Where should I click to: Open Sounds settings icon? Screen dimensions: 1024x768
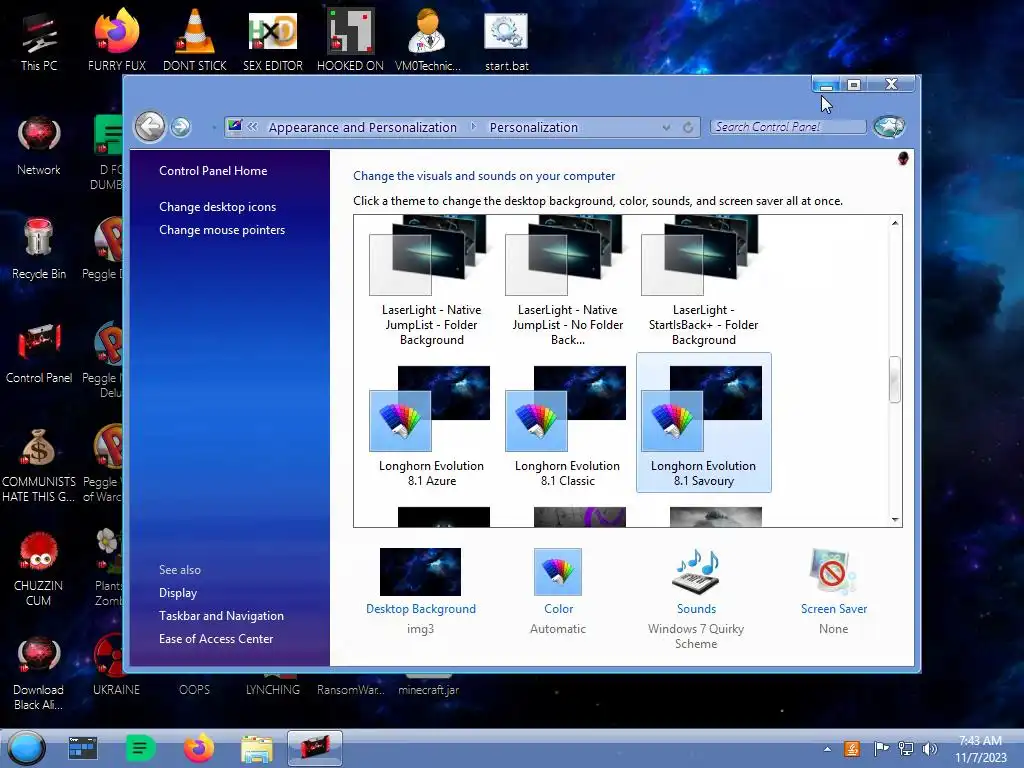point(696,571)
